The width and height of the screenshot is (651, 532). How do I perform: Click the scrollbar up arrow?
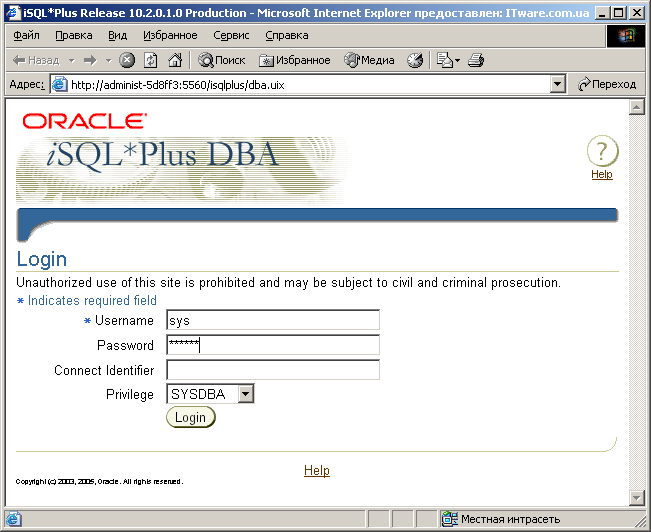pyautogui.click(x=636, y=108)
